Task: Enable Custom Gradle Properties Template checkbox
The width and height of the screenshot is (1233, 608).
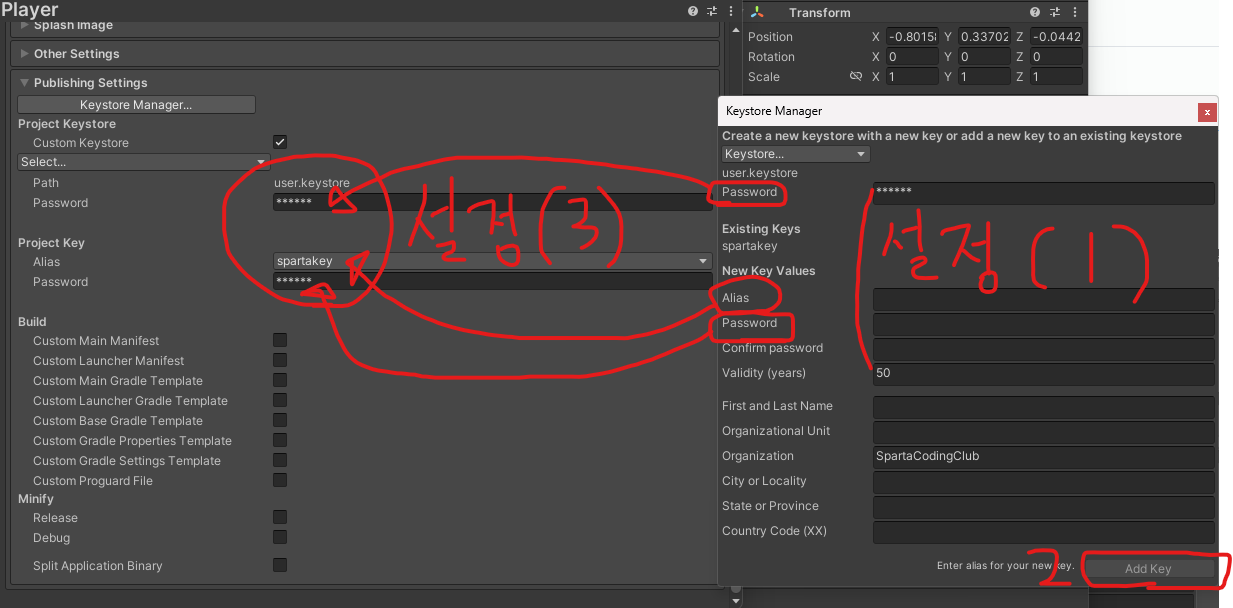Action: click(280, 441)
